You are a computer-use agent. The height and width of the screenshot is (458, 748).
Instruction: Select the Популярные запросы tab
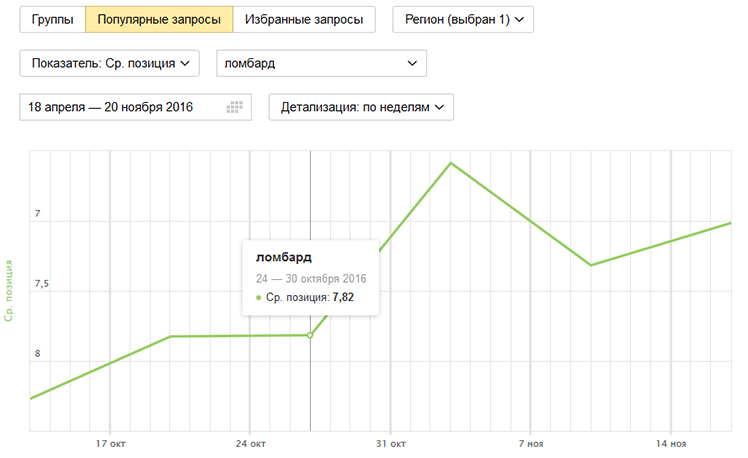point(159,20)
